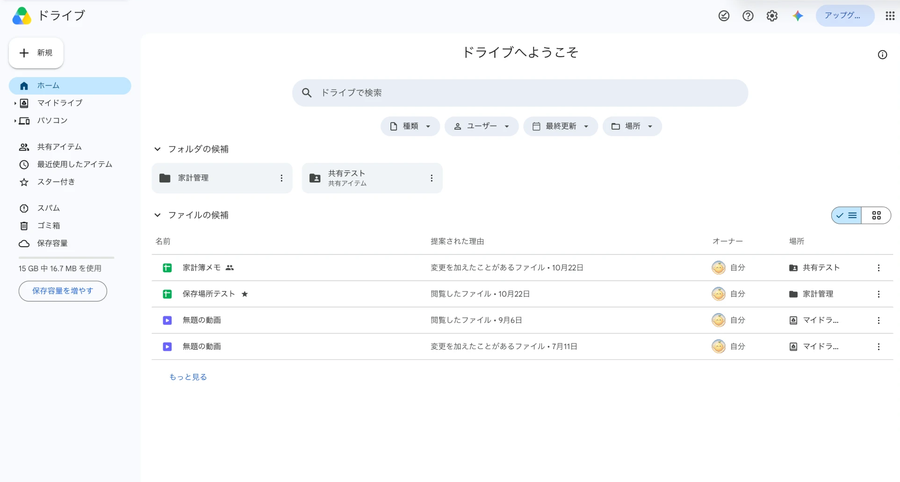Open more actions for 9月6日 無題の動画 row

(x=878, y=320)
